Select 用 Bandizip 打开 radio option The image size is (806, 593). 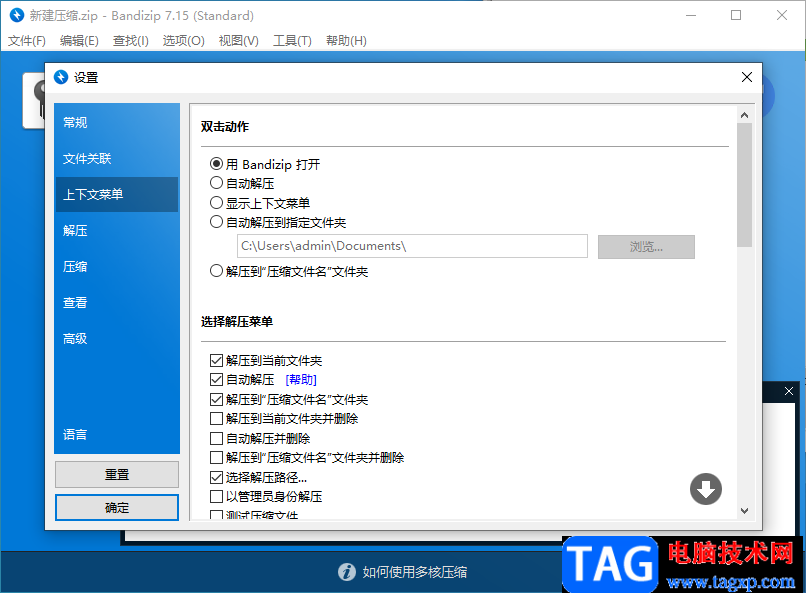216,164
